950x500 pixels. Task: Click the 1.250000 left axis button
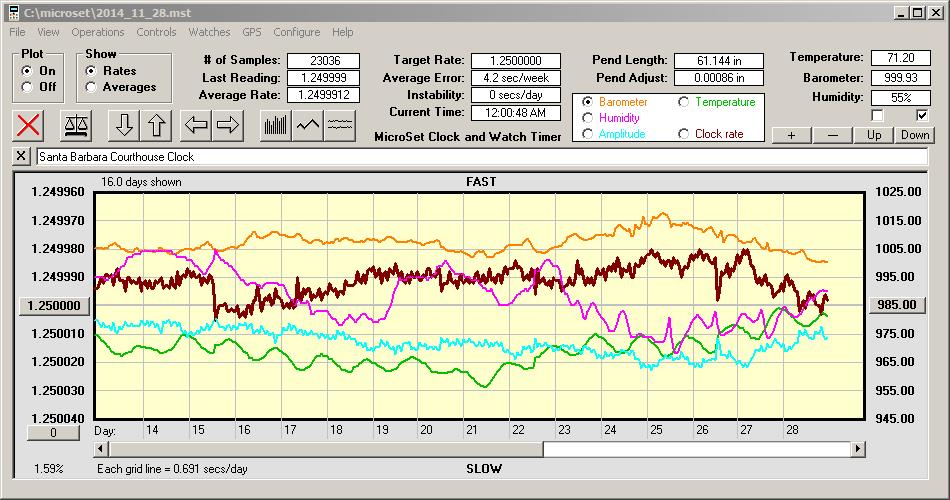coord(54,305)
